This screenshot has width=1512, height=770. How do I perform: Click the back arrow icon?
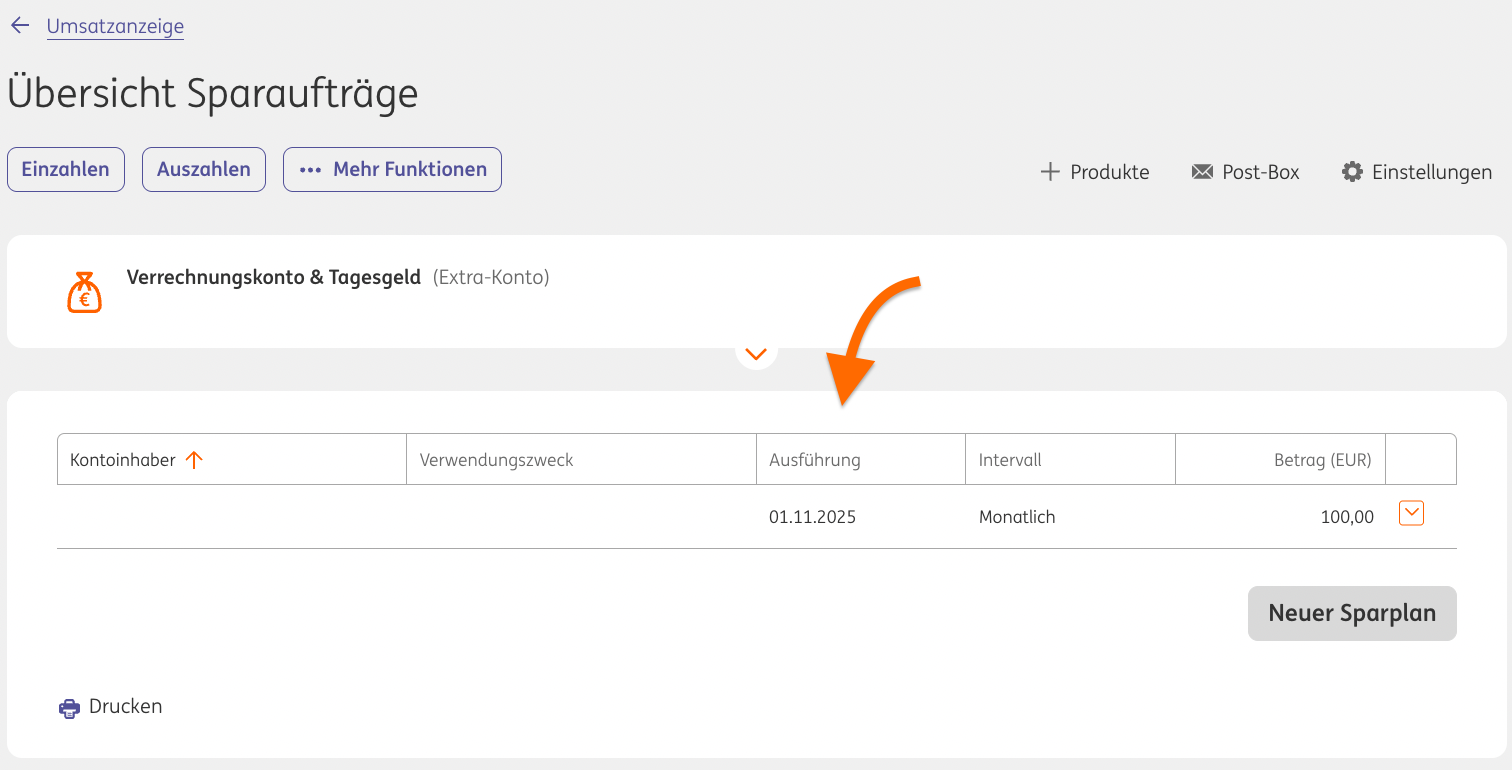coord(20,26)
